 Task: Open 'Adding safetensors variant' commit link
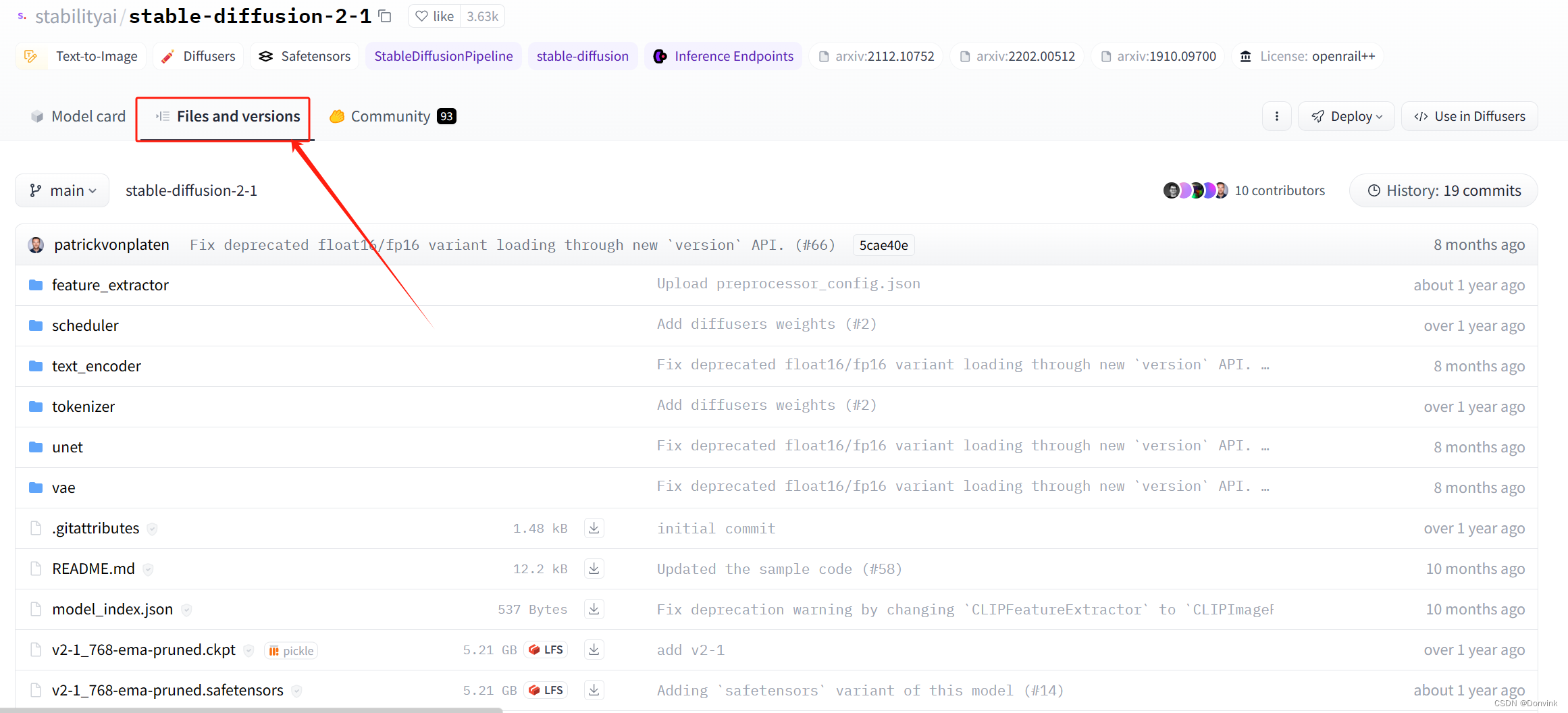pos(860,691)
